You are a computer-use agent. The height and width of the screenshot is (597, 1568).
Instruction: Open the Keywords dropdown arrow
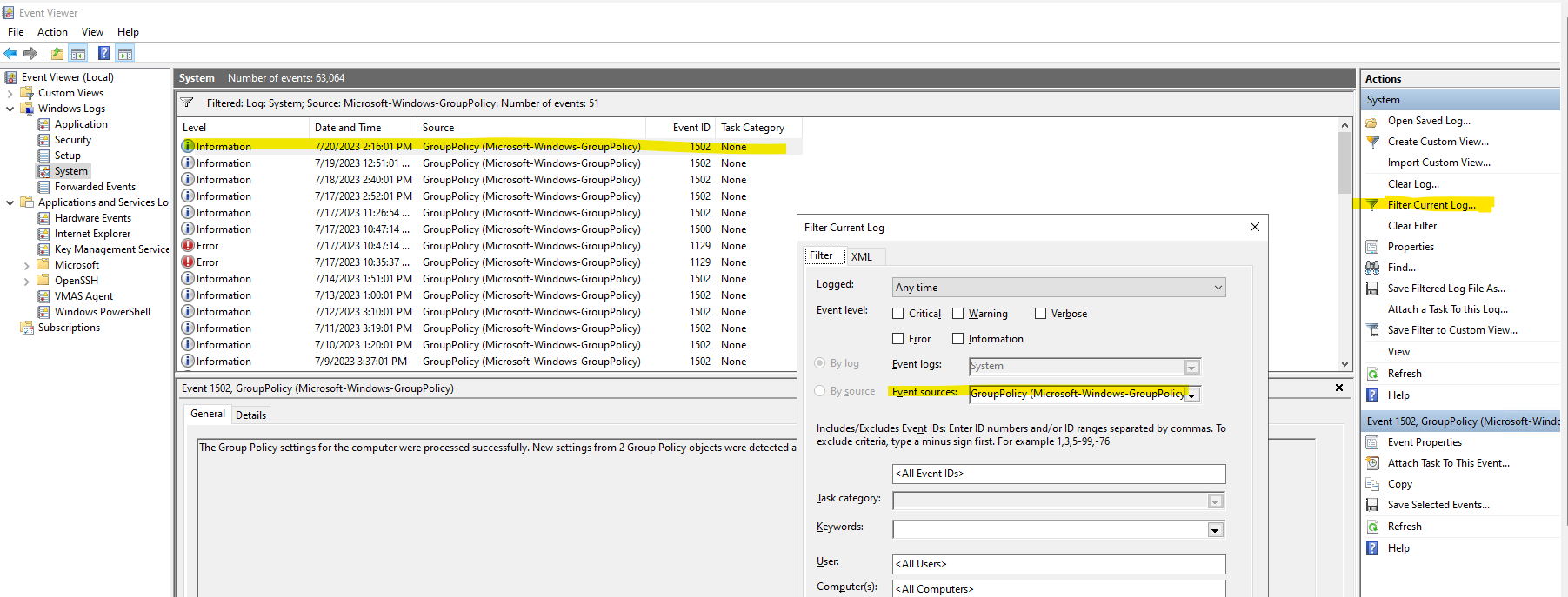pos(1216,530)
